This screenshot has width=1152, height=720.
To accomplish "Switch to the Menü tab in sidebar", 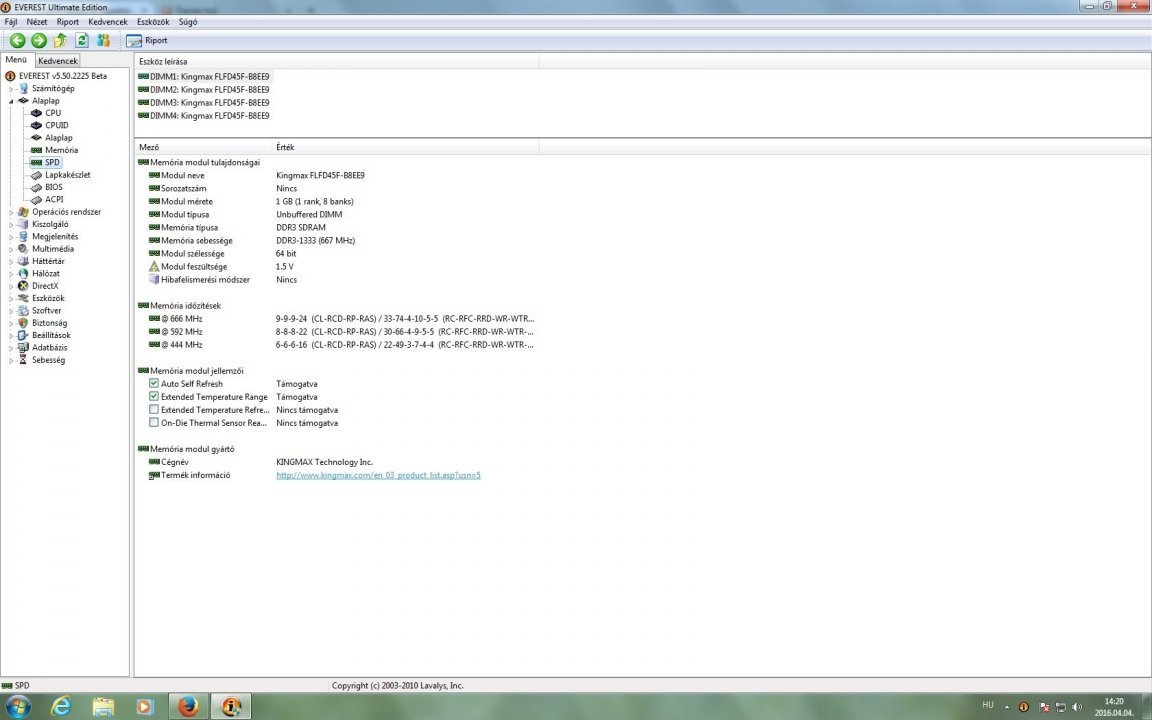I will [16, 60].
